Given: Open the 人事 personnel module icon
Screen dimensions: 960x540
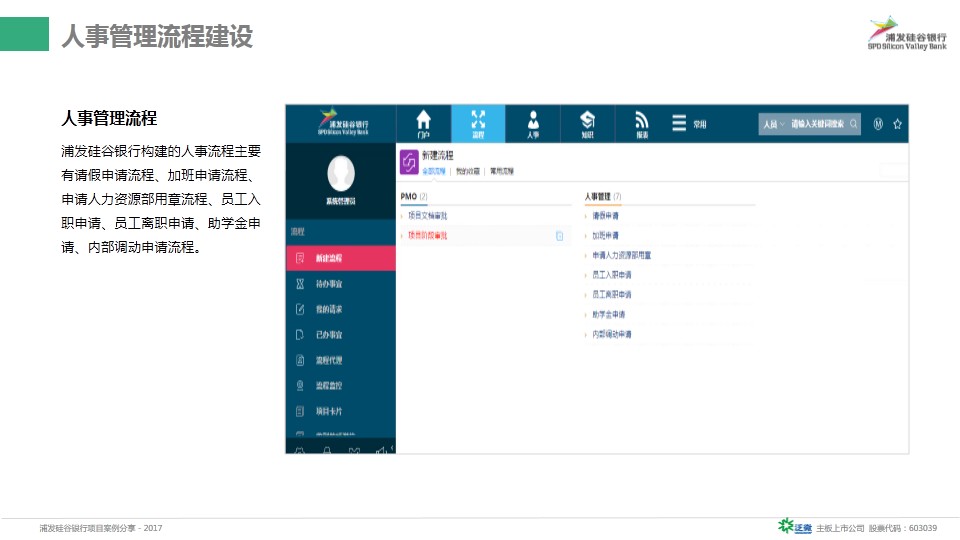Looking at the screenshot, I should (x=533, y=124).
